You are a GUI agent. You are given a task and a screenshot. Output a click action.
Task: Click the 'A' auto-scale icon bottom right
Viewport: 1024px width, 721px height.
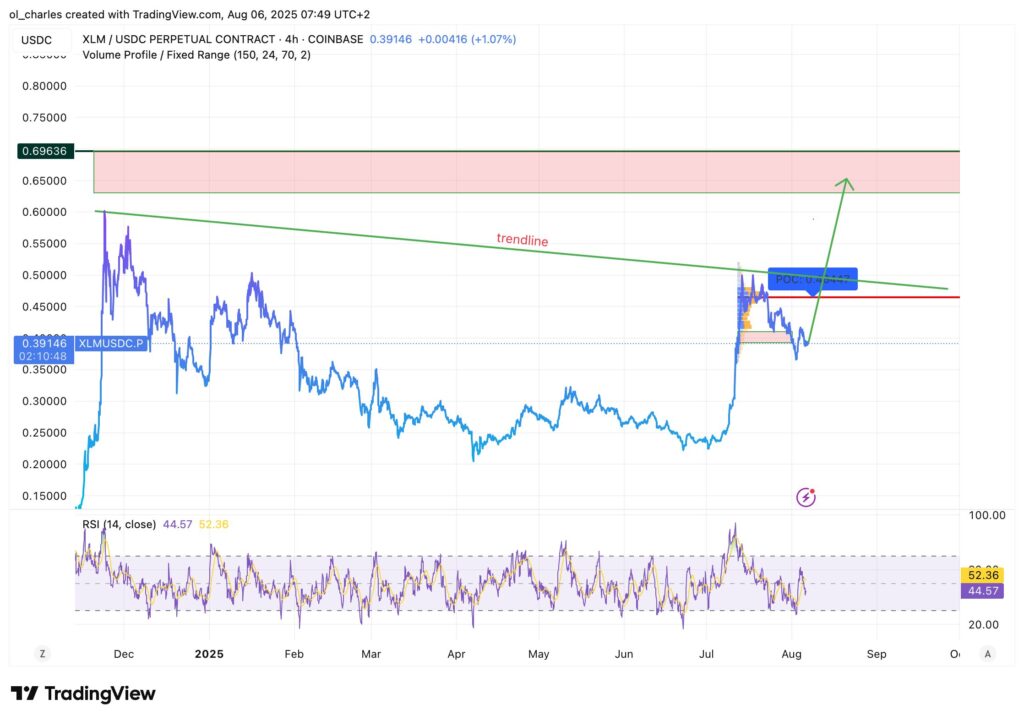988,653
